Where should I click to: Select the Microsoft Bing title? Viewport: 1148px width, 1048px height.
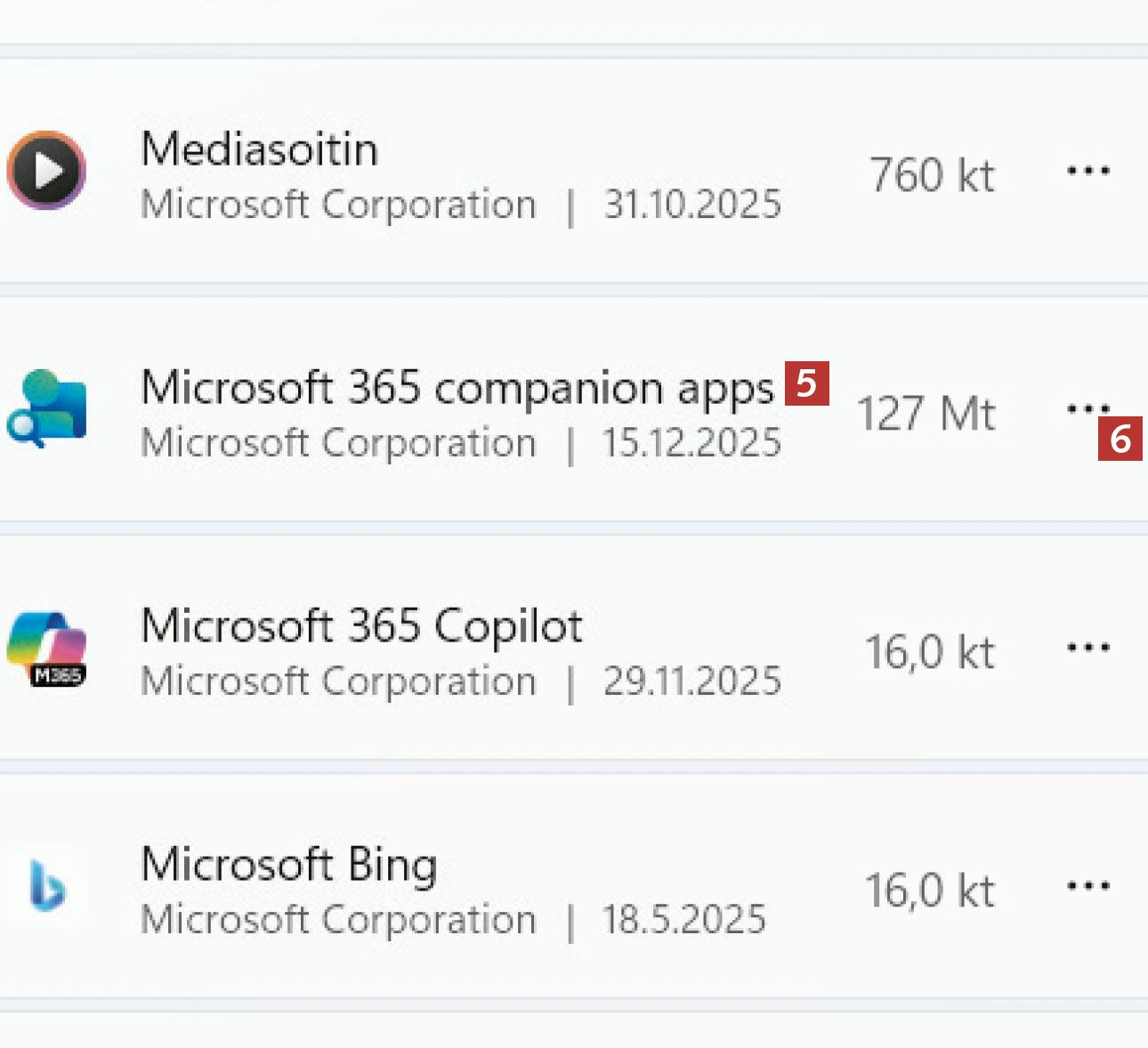point(288,864)
